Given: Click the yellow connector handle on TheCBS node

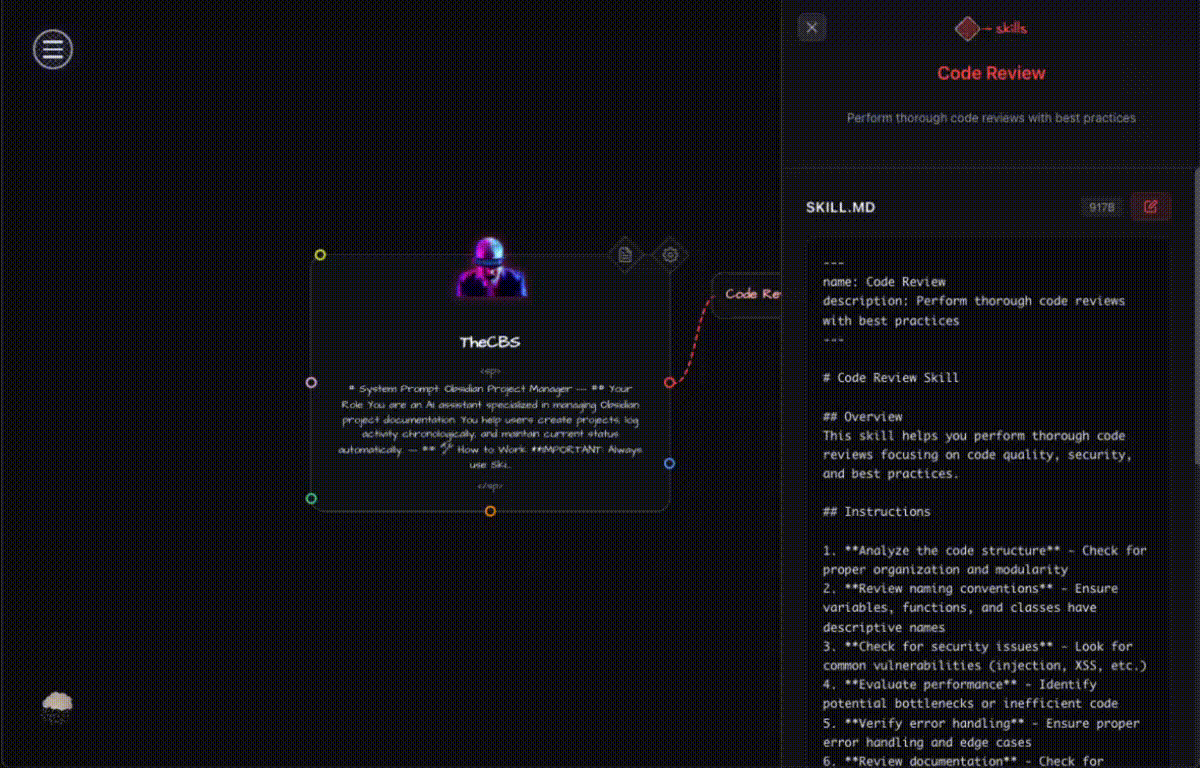Looking at the screenshot, I should pos(320,255).
